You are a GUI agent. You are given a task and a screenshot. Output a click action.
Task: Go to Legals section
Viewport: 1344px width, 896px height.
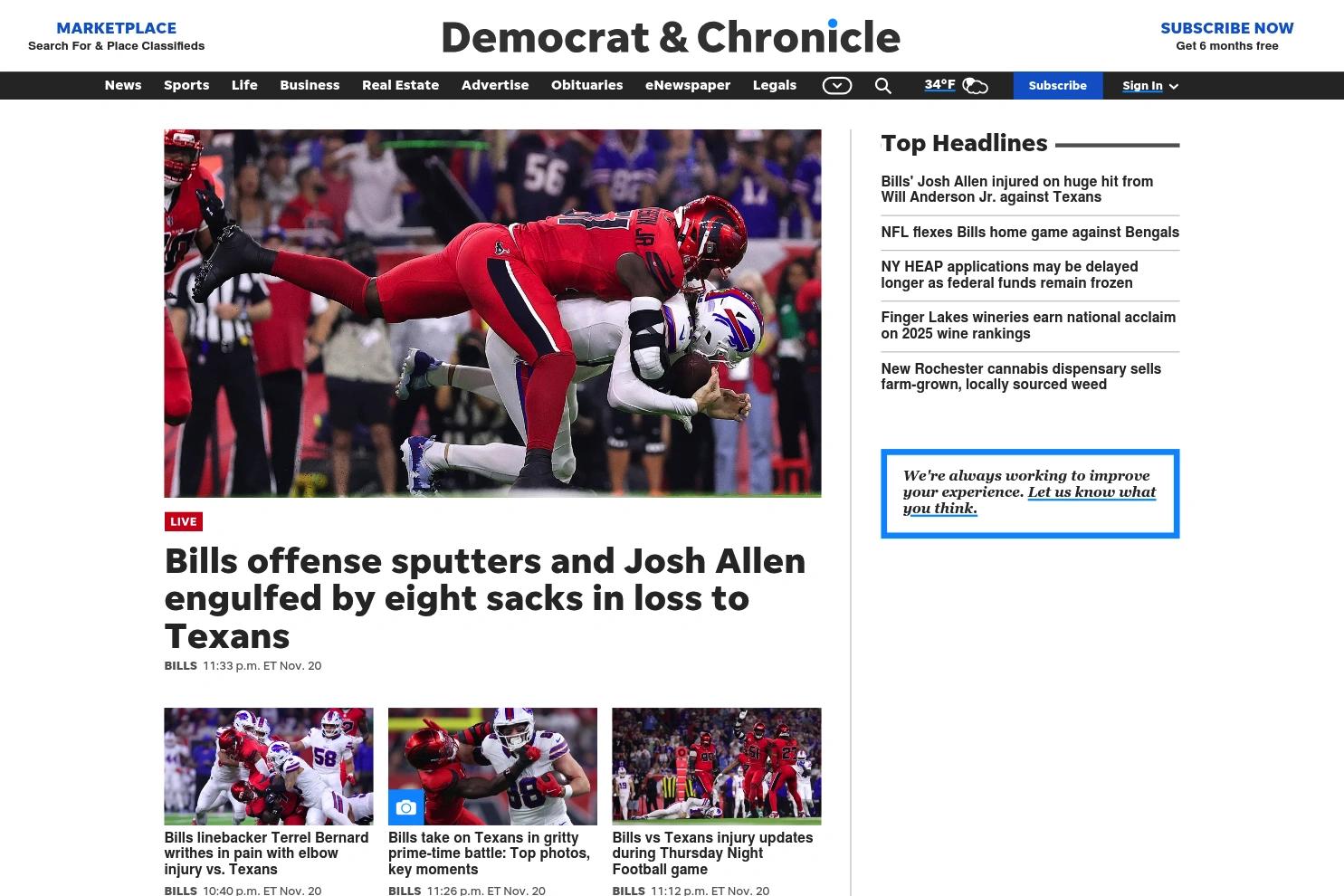(x=775, y=85)
